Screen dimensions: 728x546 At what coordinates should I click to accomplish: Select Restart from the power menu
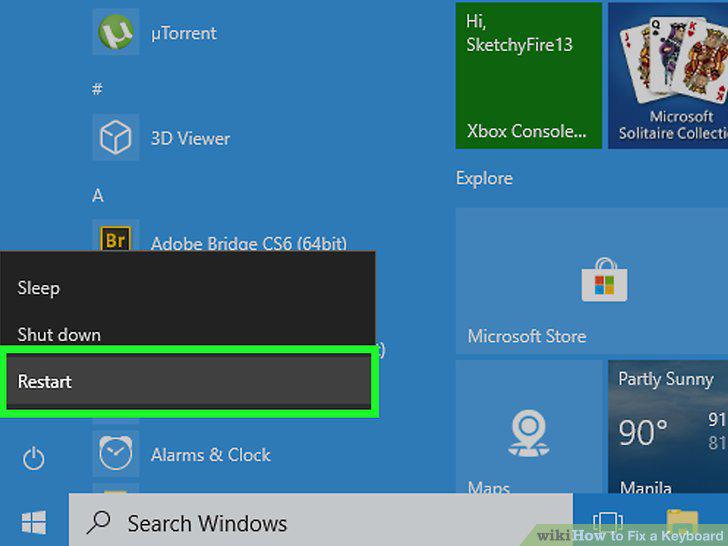tap(188, 381)
